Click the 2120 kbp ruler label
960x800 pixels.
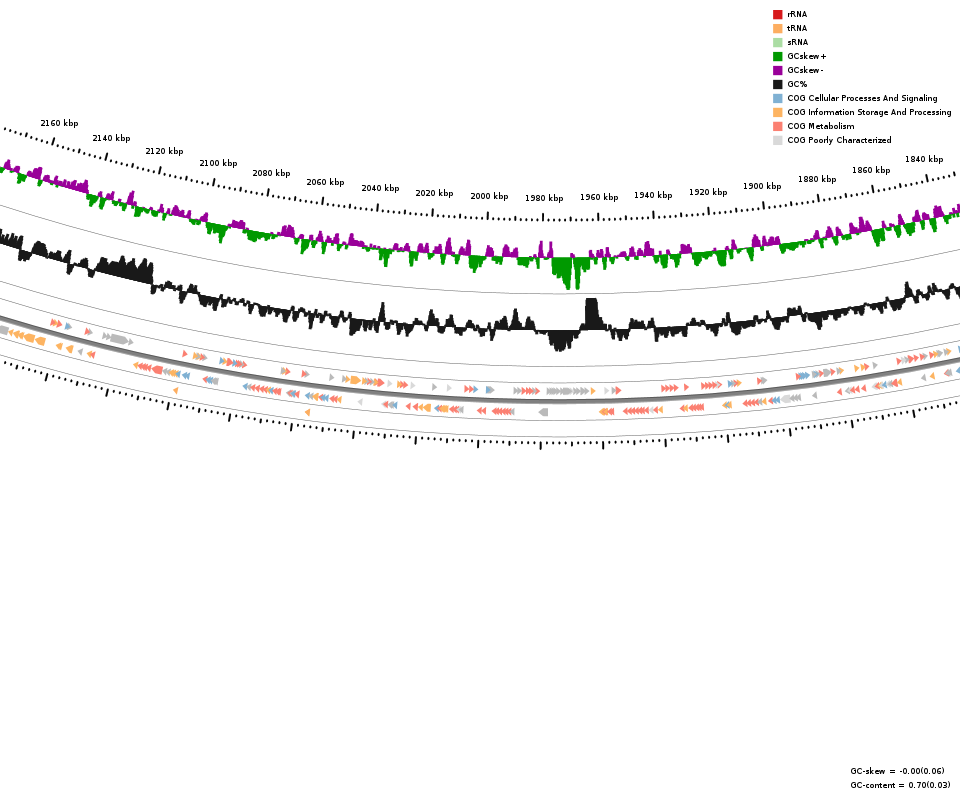click(164, 151)
